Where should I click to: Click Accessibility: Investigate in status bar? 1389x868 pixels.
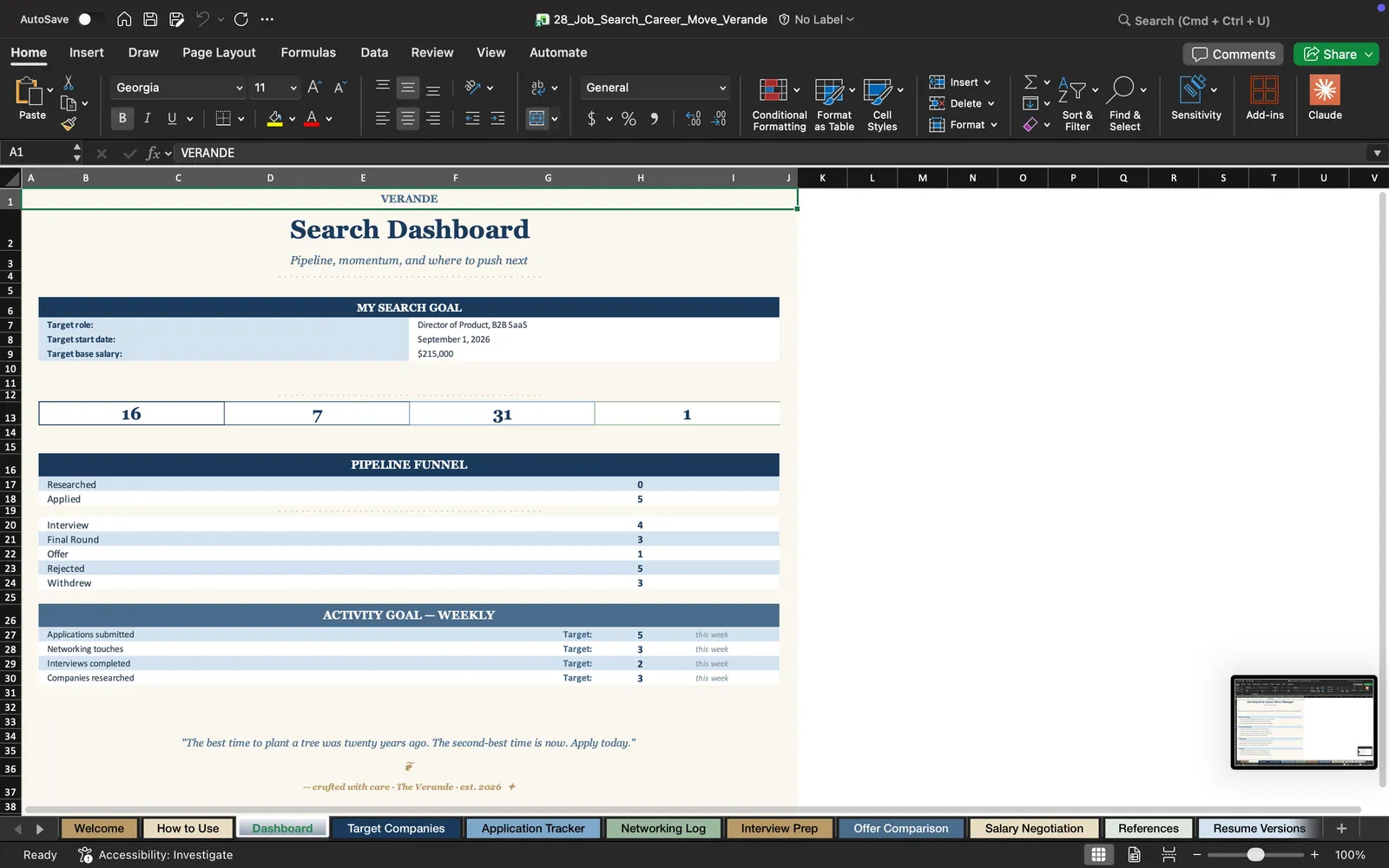(156, 855)
